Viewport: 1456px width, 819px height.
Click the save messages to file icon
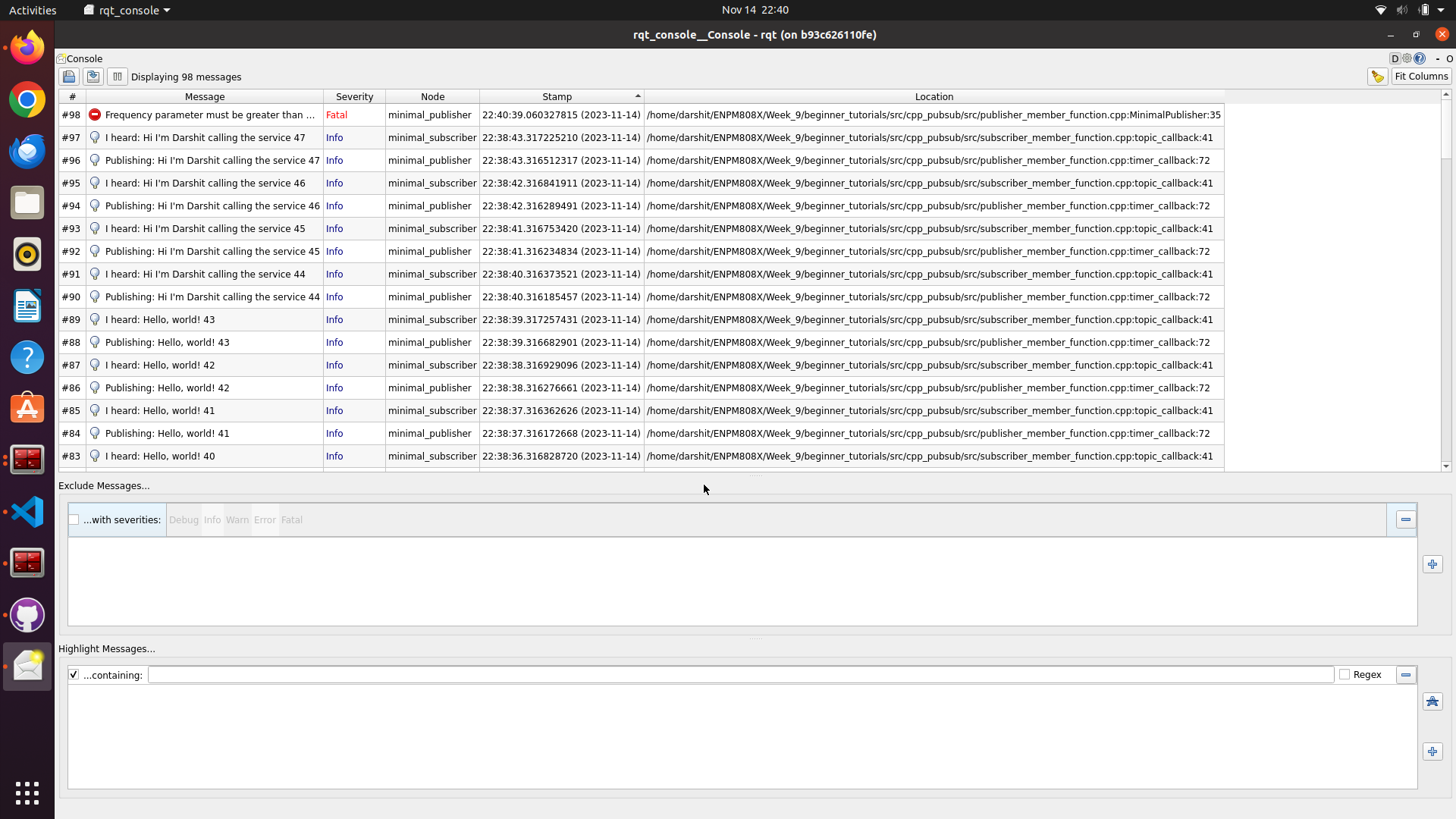93,77
